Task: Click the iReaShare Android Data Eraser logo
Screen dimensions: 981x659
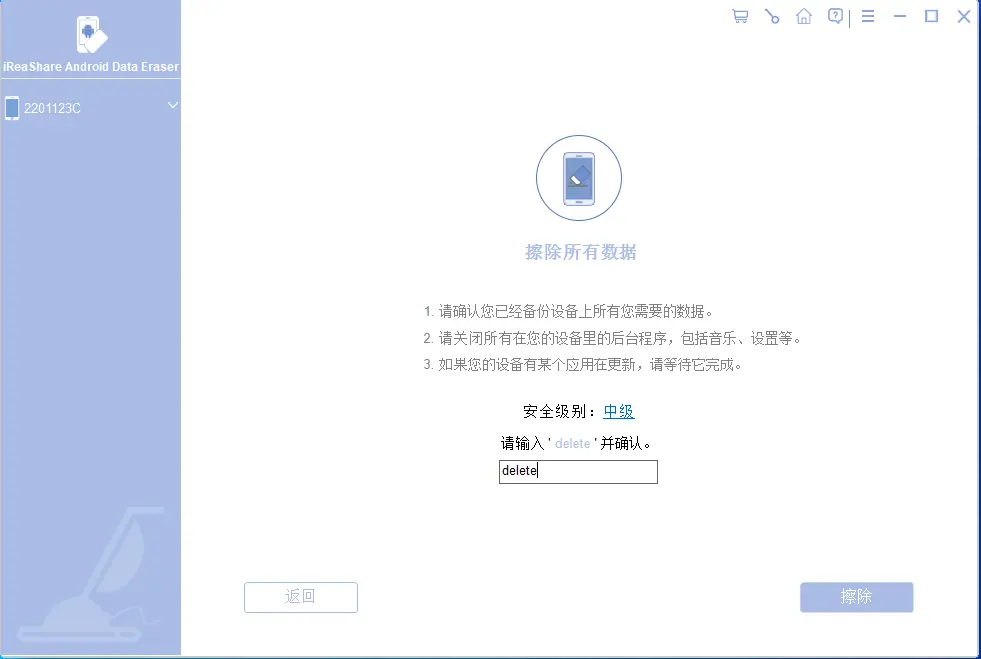Action: click(89, 38)
